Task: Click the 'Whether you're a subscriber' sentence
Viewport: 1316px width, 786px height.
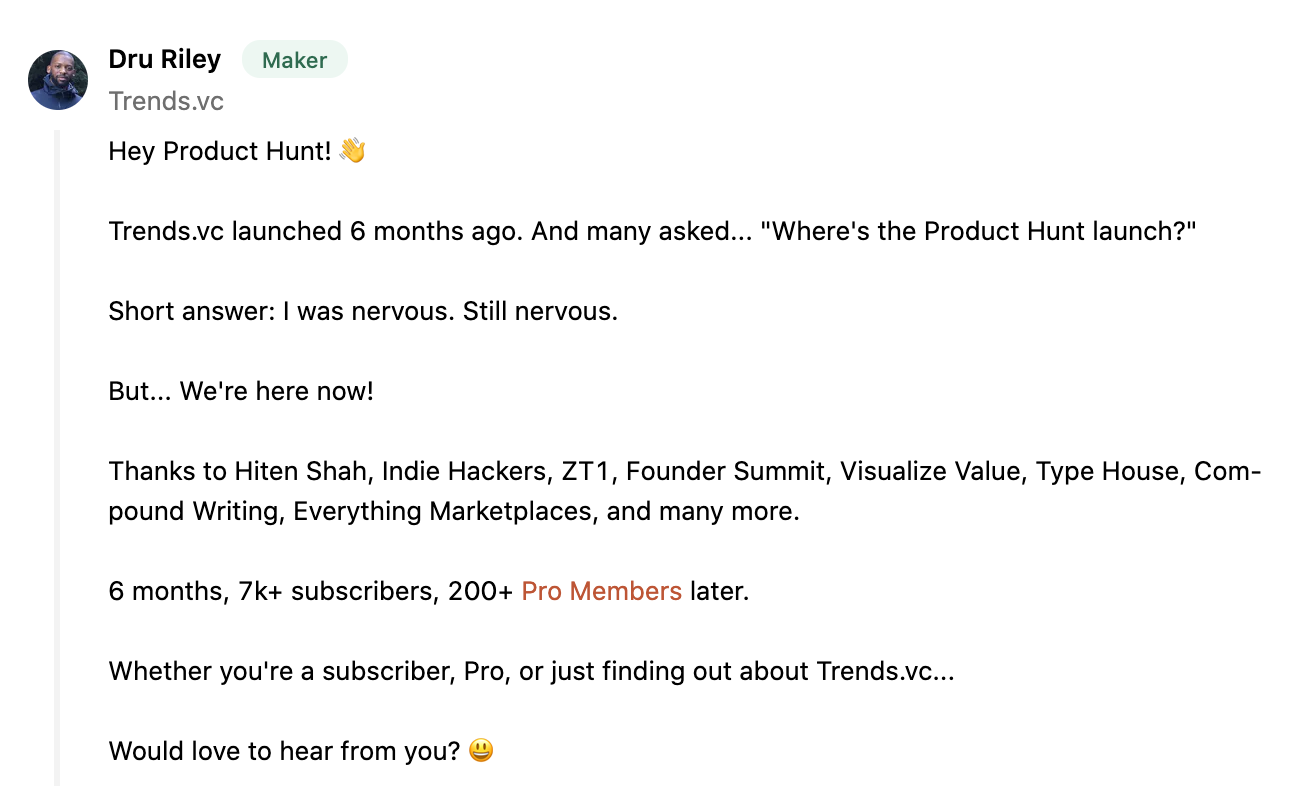Action: pyautogui.click(x=532, y=671)
